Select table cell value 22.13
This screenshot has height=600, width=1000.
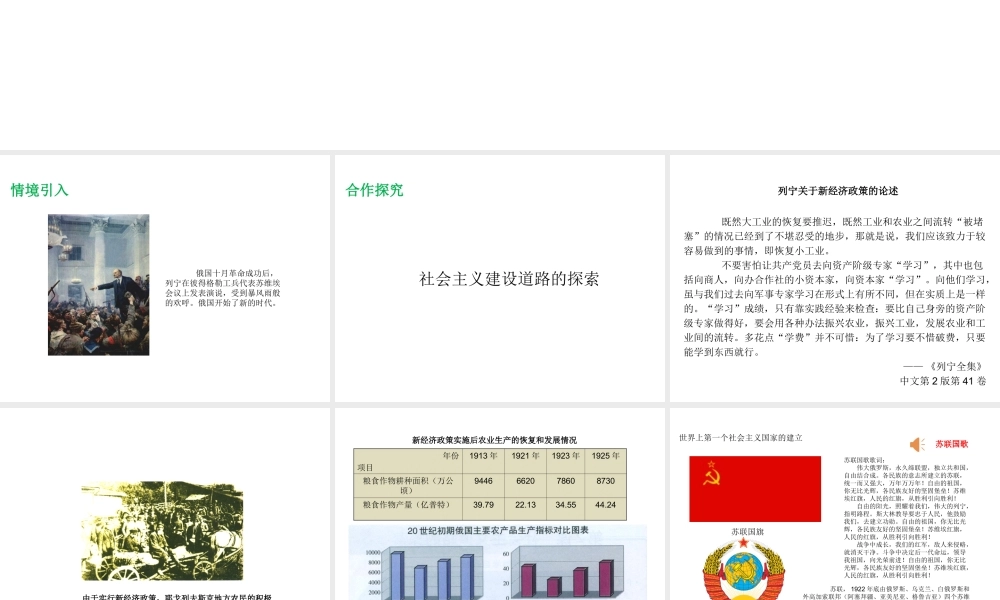(526, 504)
